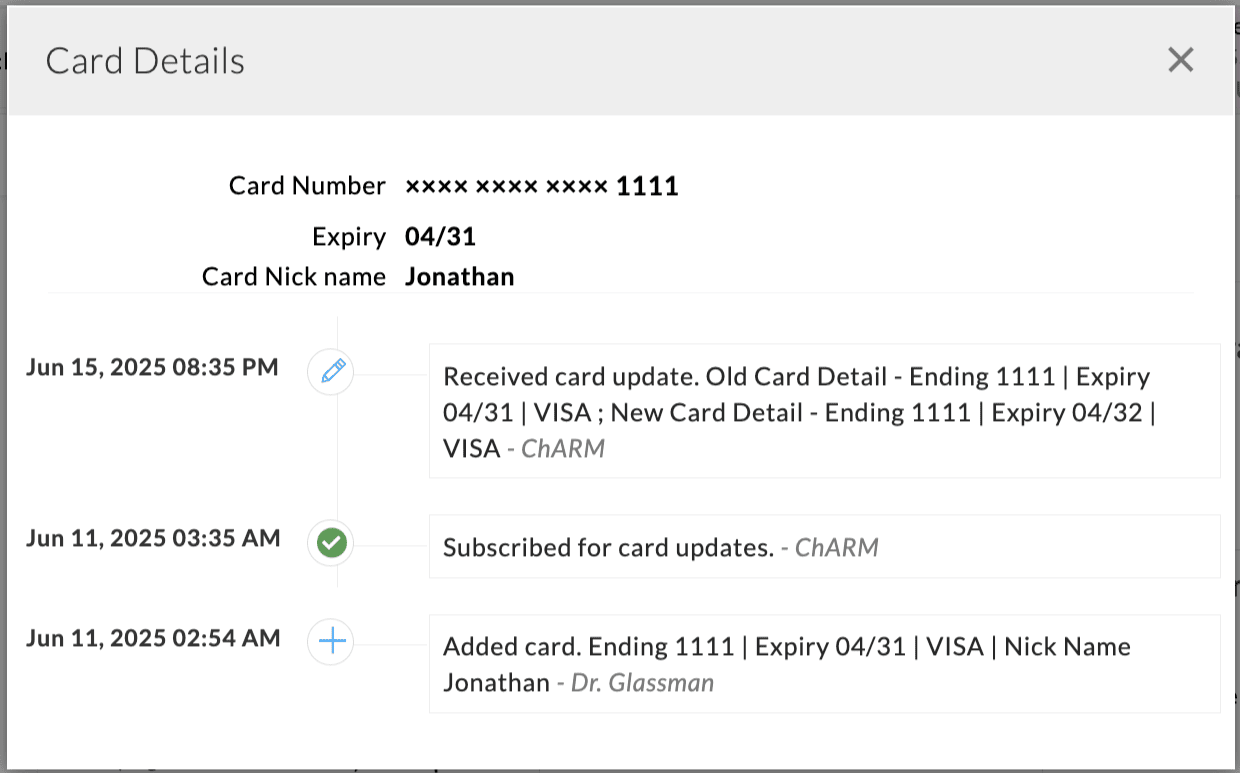
Task: Click the Card Nick name field label
Action: pos(294,276)
